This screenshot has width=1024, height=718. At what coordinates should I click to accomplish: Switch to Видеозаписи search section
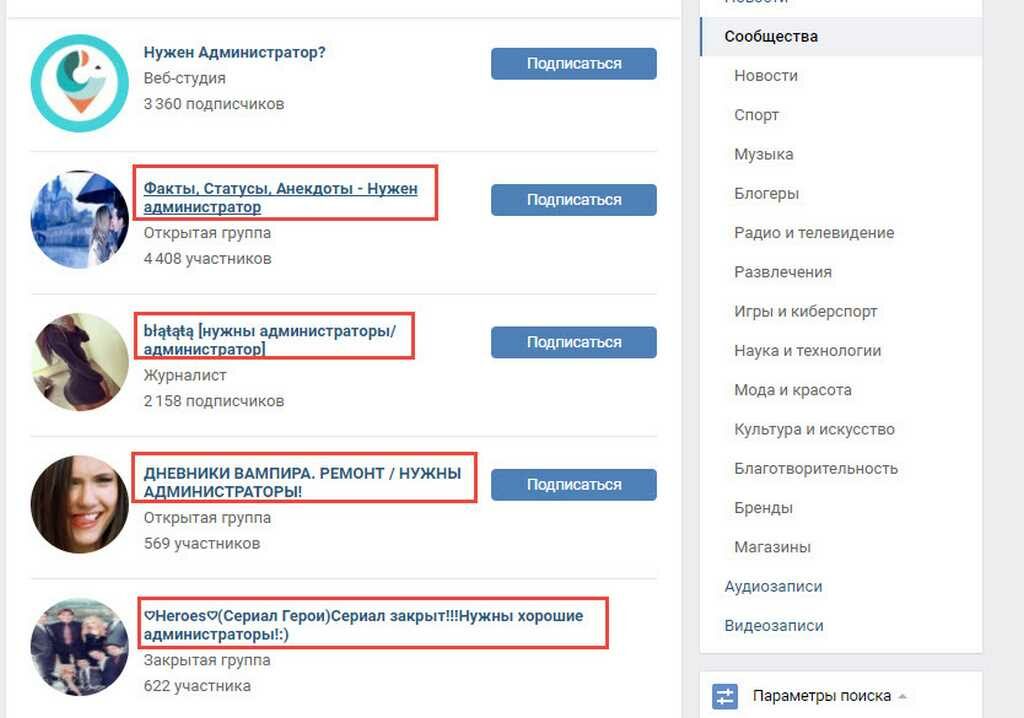click(774, 626)
